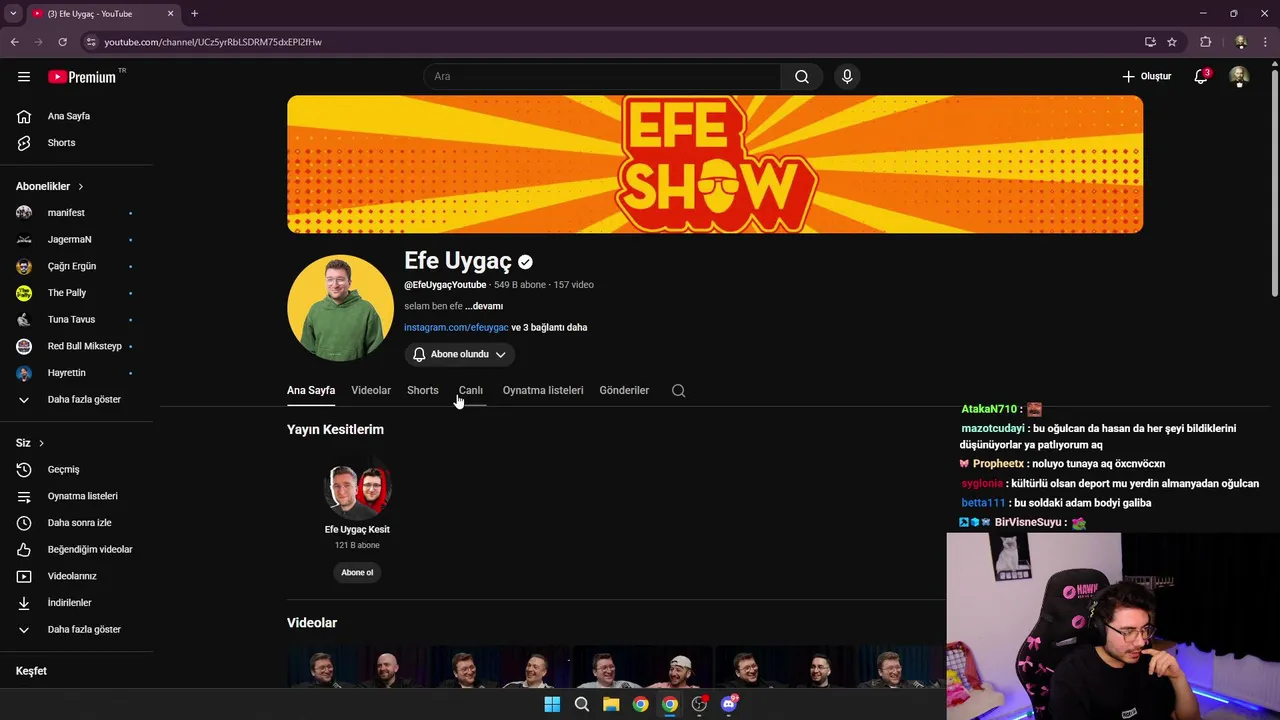Switch to the Oynatma listeleri tab
The width and height of the screenshot is (1280, 720).
(x=543, y=390)
